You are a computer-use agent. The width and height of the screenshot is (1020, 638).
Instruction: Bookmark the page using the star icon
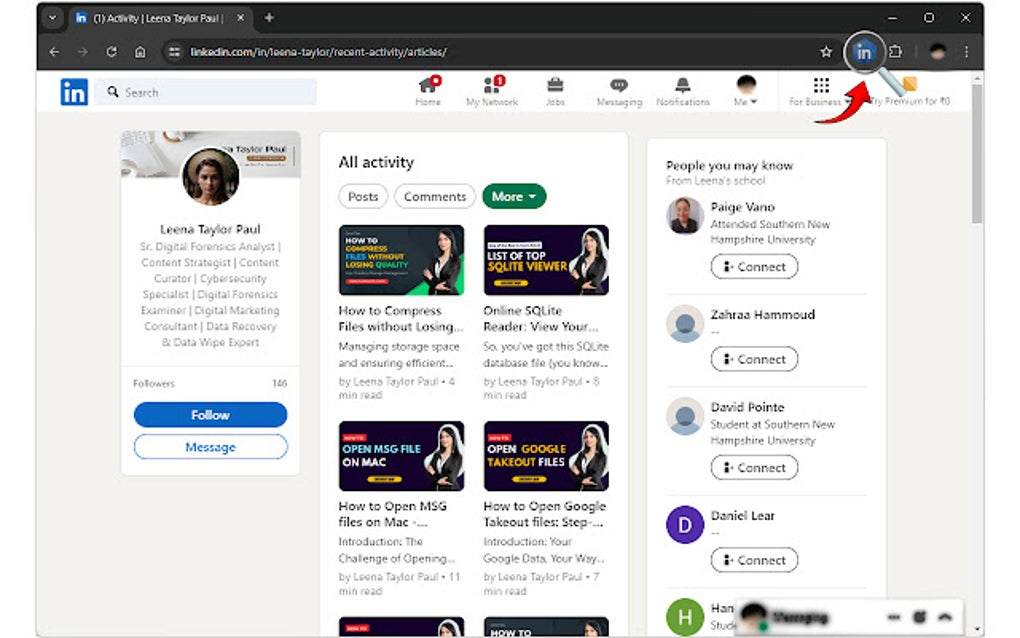pyautogui.click(x=826, y=51)
